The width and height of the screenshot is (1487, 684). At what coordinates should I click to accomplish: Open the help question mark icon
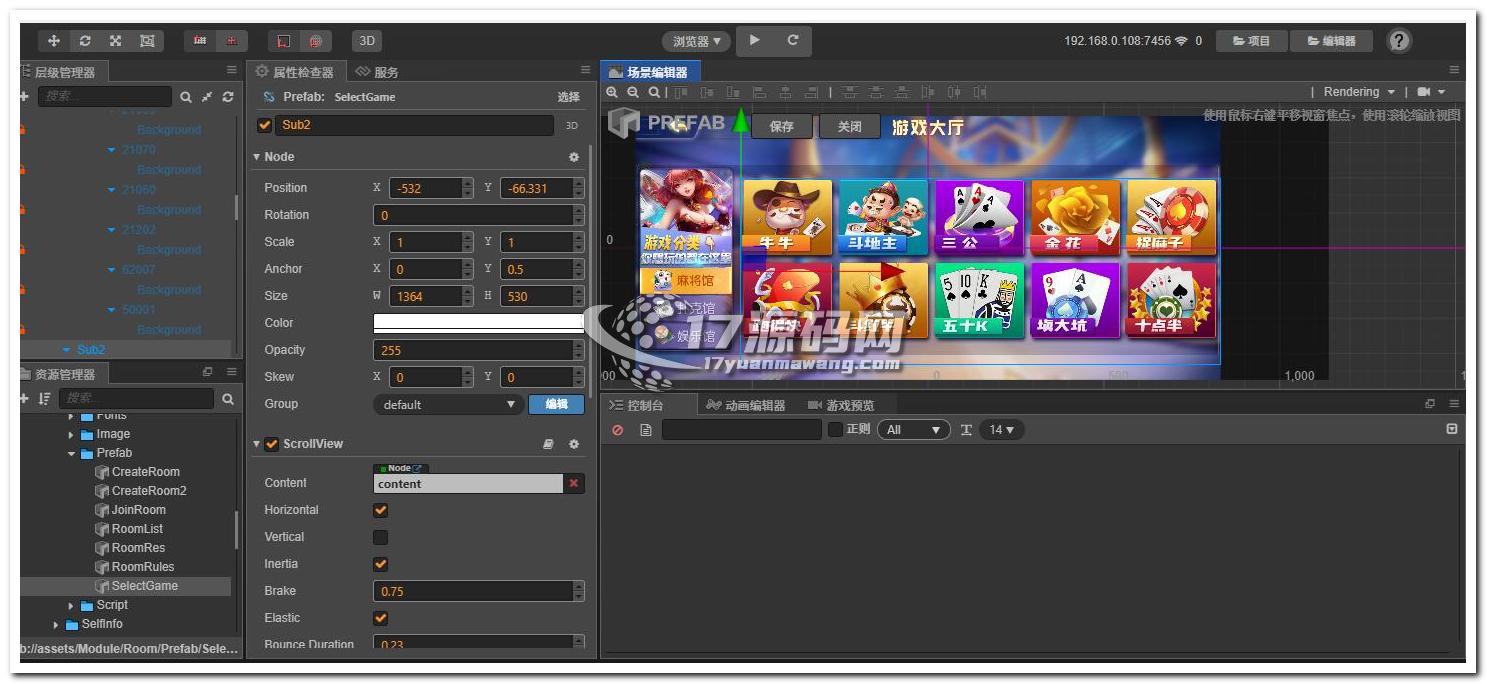1400,41
